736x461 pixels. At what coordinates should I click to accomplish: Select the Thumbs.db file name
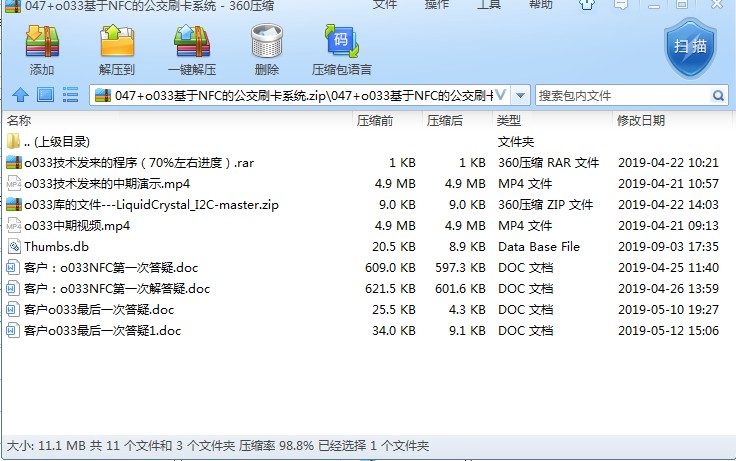56,246
